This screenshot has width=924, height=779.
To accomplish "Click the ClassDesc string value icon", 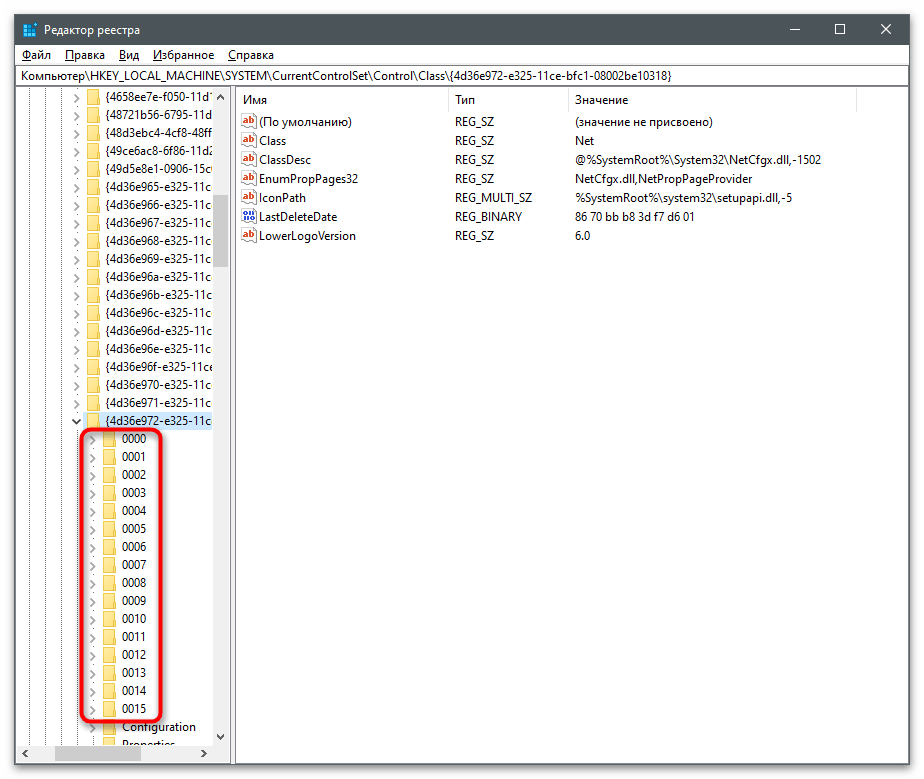I will pyautogui.click(x=249, y=159).
